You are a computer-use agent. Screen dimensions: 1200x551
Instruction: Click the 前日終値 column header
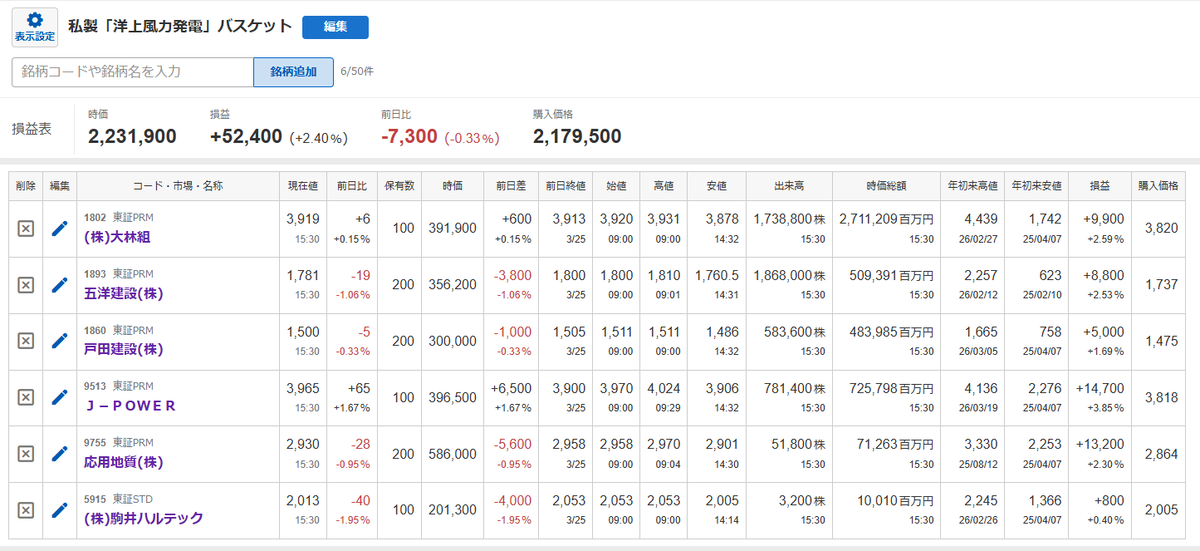[565, 186]
